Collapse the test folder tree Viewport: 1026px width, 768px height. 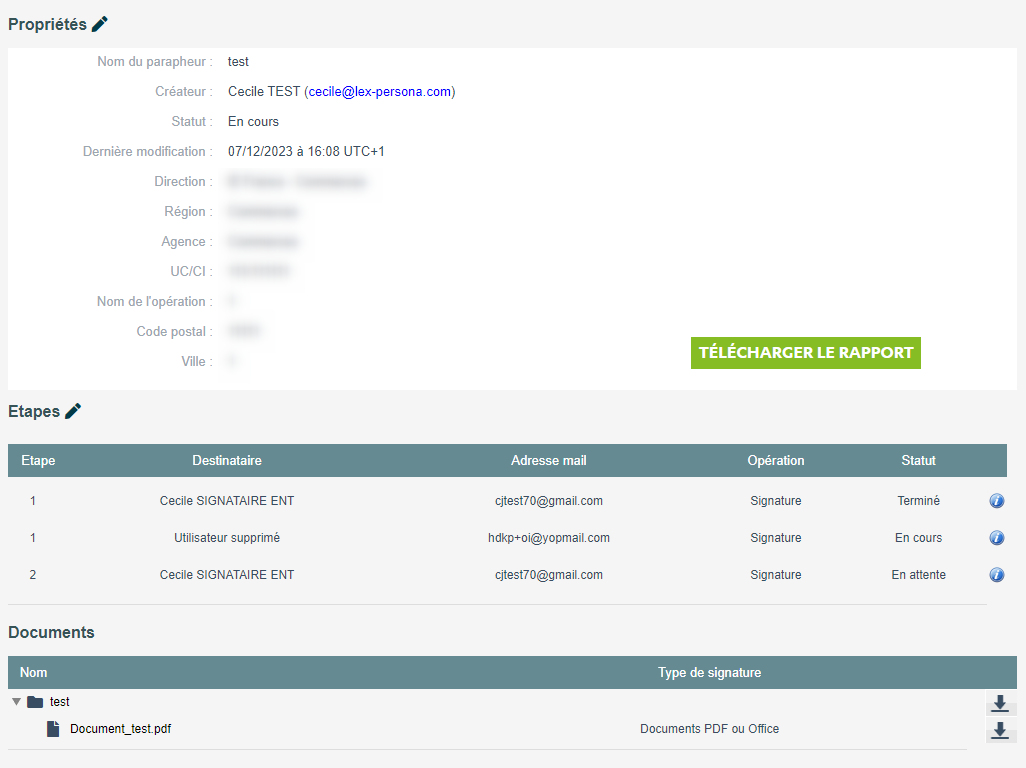[x=16, y=702]
